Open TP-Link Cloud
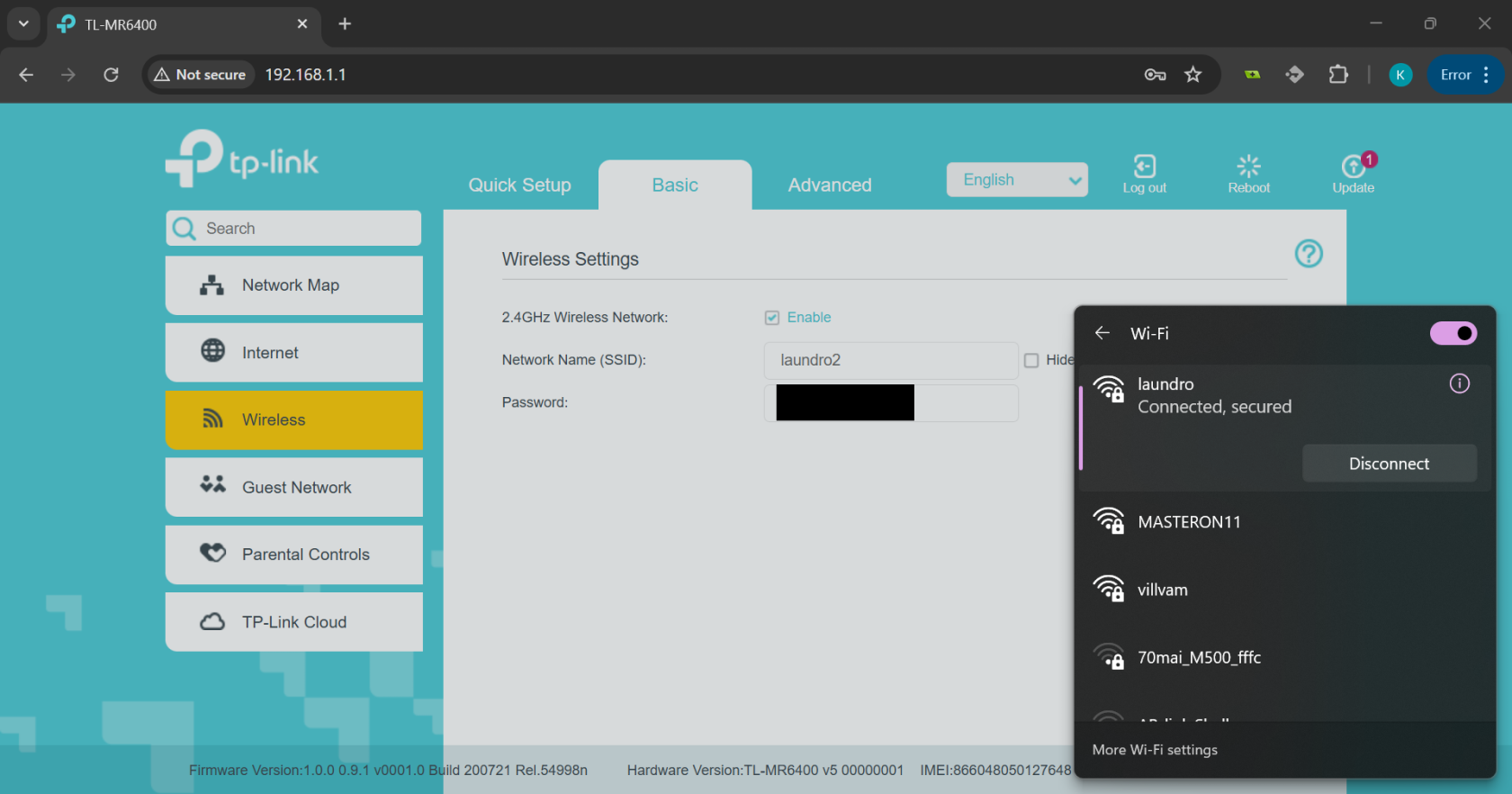Viewport: 1512px width, 794px height. pos(293,622)
